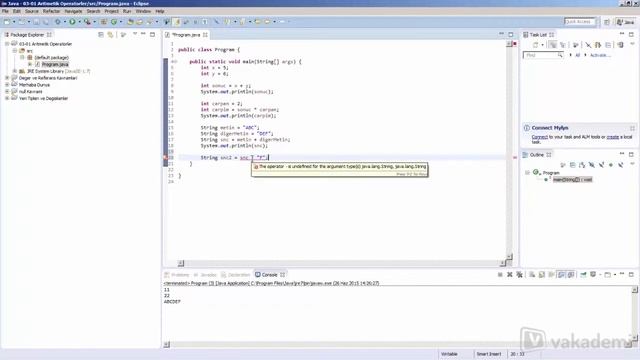The image size is (640, 360).
Task: Switch to the Problems tab
Action: click(x=177, y=275)
